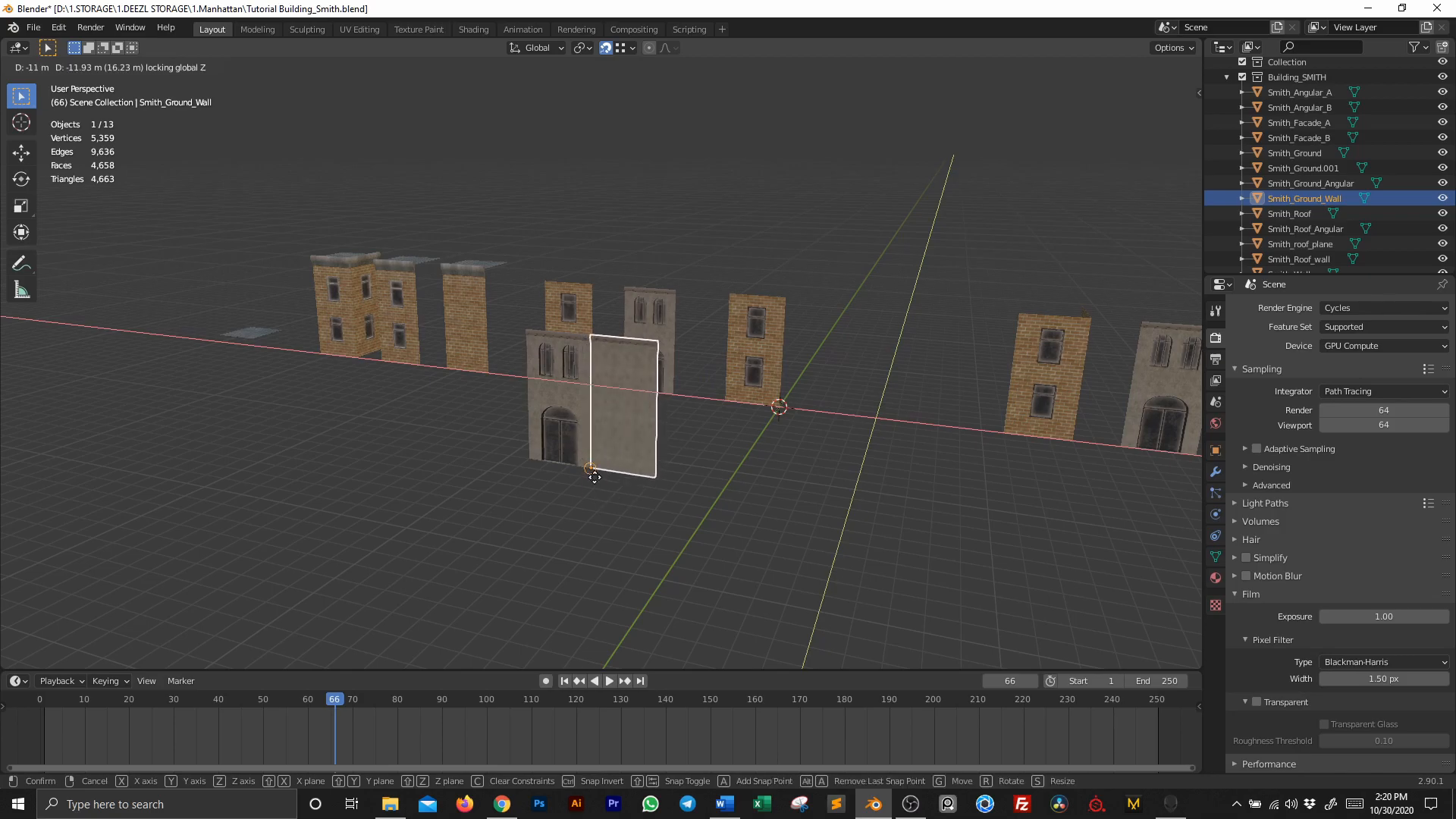Expand the Volumes panel
The width and height of the screenshot is (1456, 819).
click(1260, 521)
